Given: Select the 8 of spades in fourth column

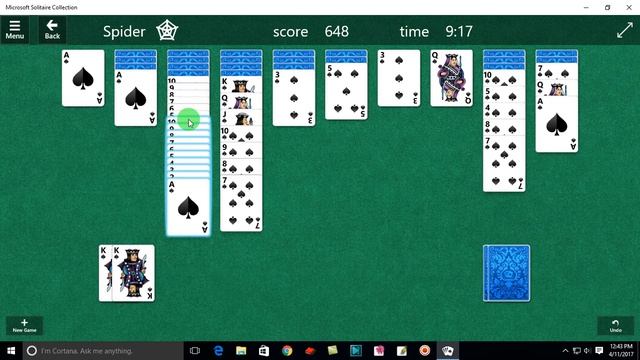Looking at the screenshot, I should click(x=241, y=167).
